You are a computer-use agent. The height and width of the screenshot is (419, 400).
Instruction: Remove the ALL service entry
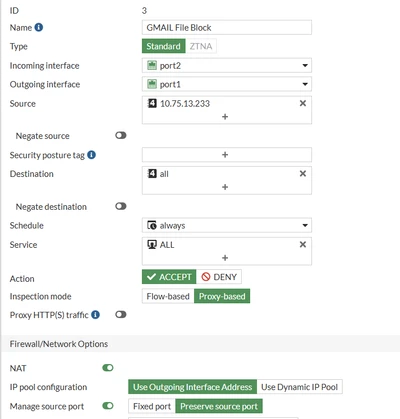click(303, 245)
